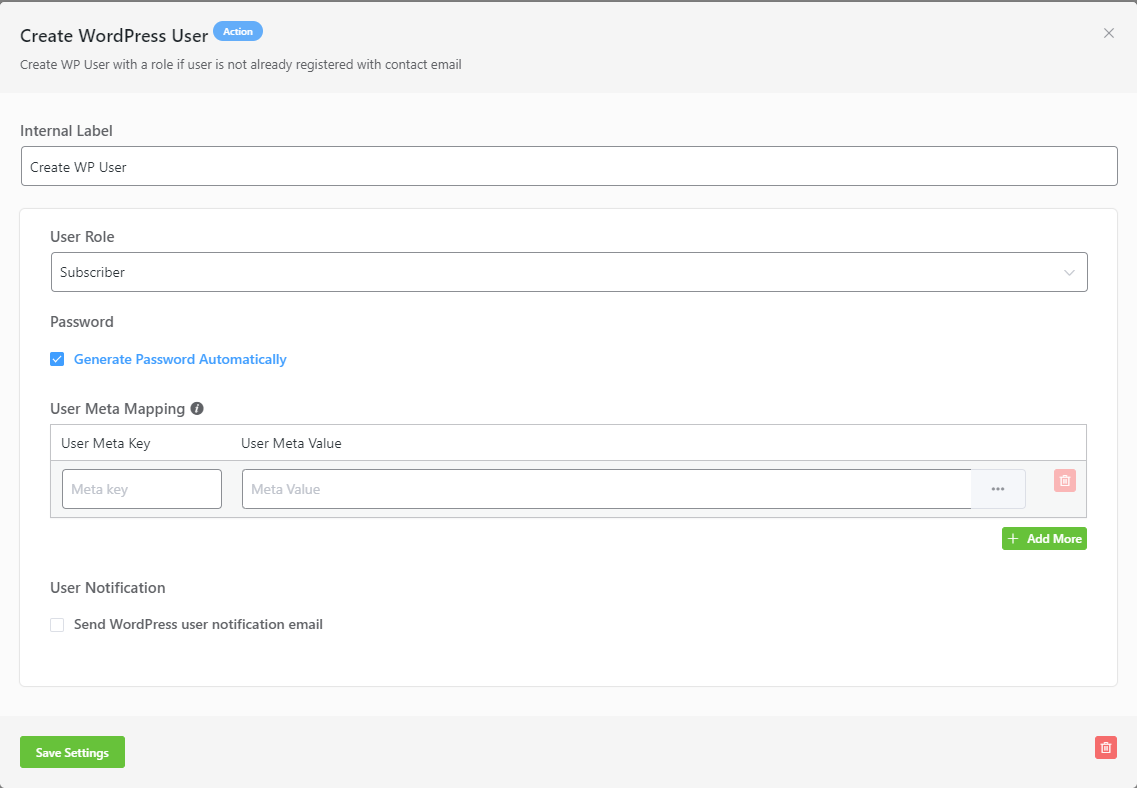The height and width of the screenshot is (788, 1137).
Task: Expand the User Role chevron arrow
Action: 1069,273
